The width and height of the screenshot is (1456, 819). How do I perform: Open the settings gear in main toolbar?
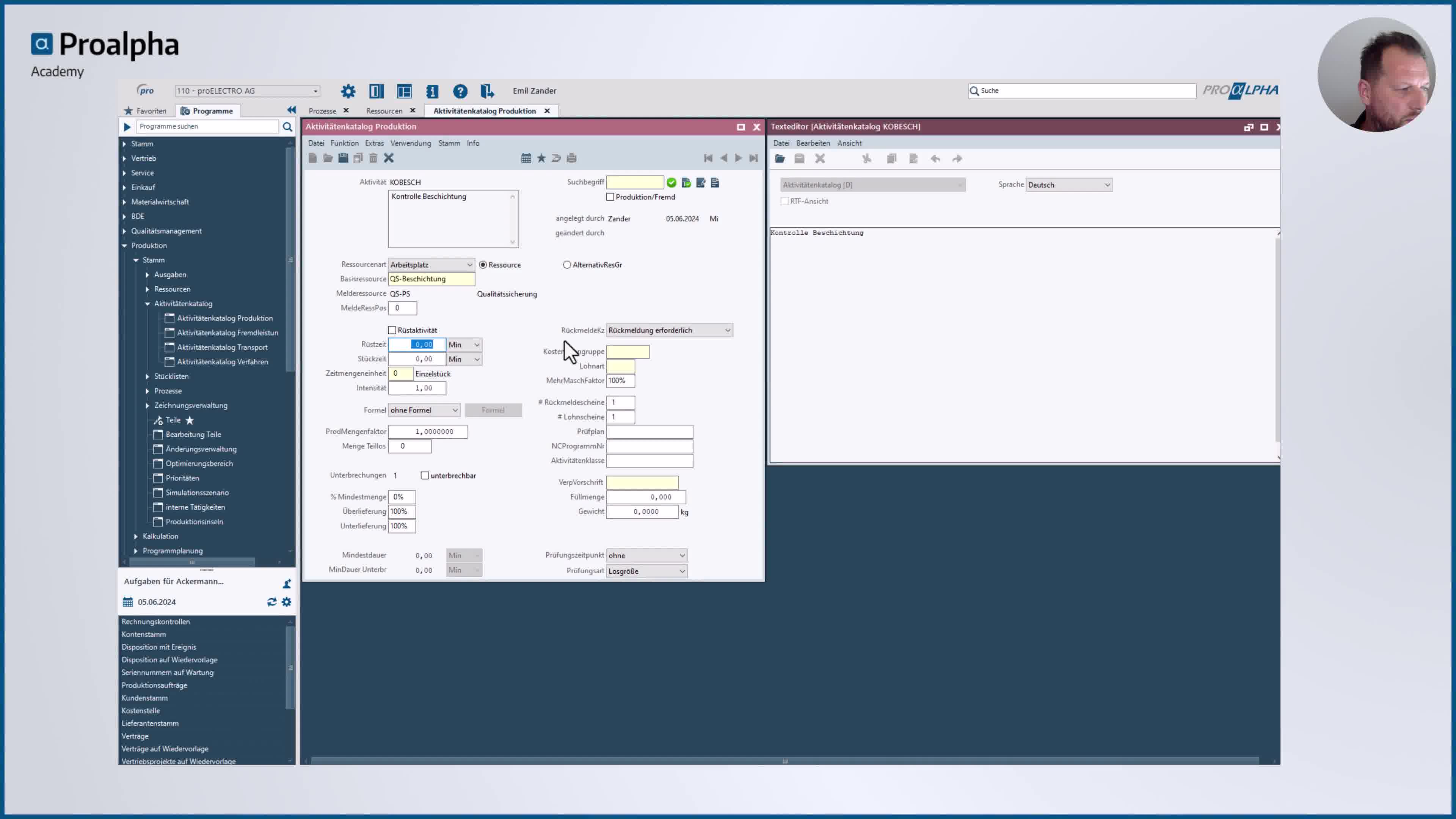tap(348, 91)
